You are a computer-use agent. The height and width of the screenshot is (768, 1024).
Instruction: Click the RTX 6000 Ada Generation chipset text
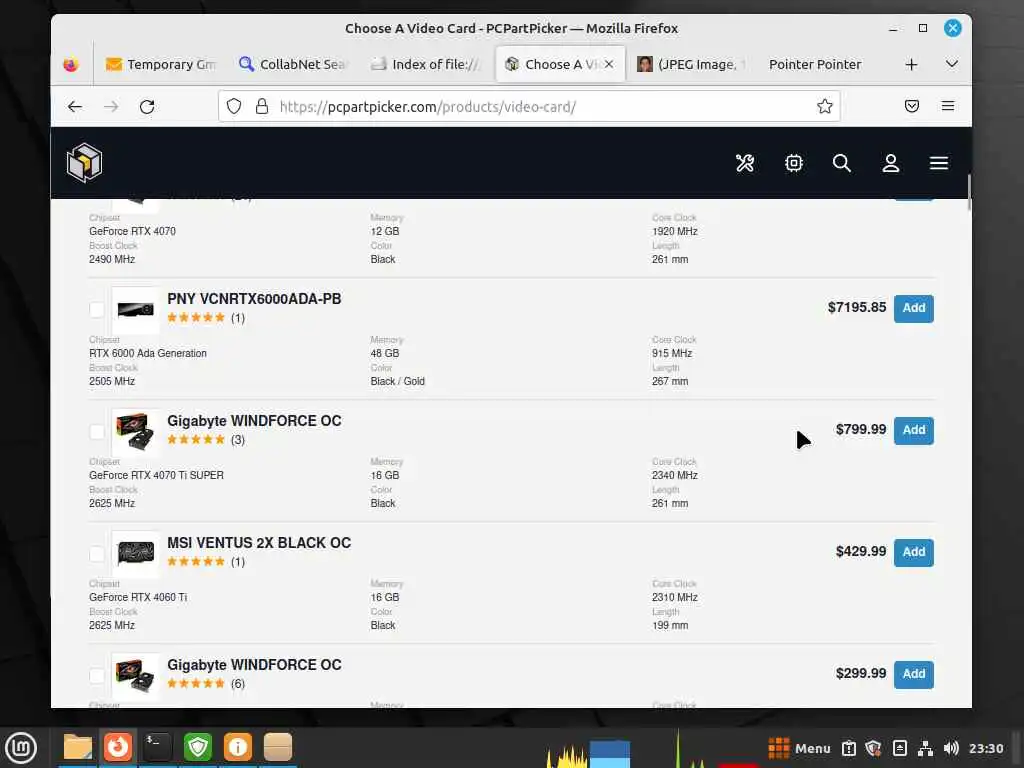click(x=148, y=353)
